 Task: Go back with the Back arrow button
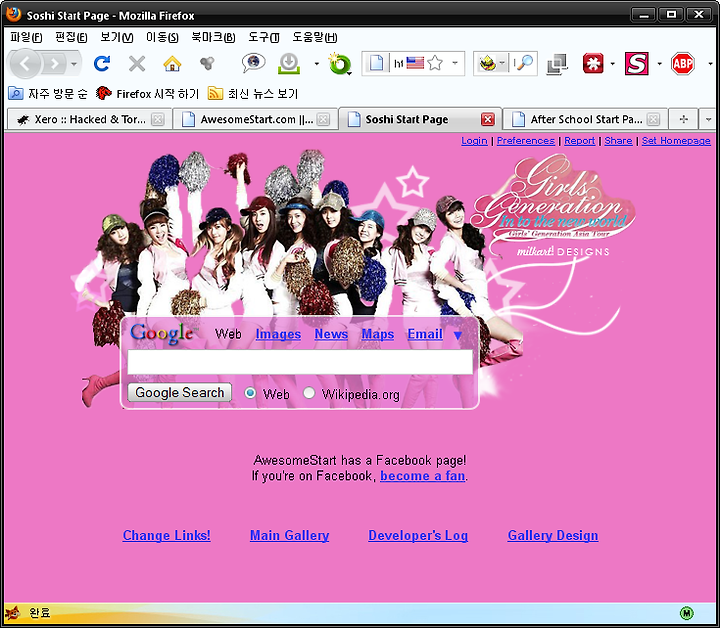pos(25,63)
